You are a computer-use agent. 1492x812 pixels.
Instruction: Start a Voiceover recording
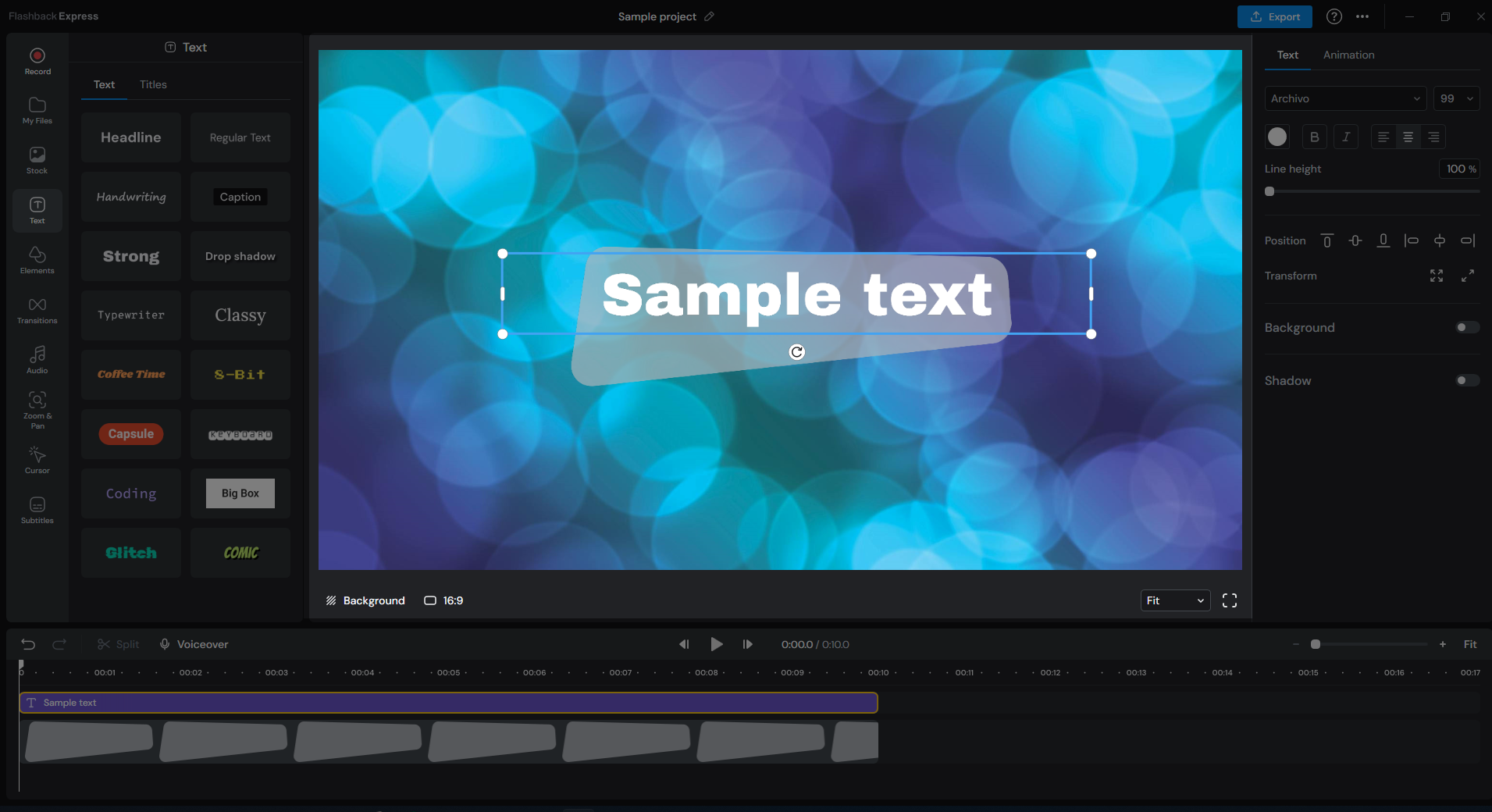point(194,644)
